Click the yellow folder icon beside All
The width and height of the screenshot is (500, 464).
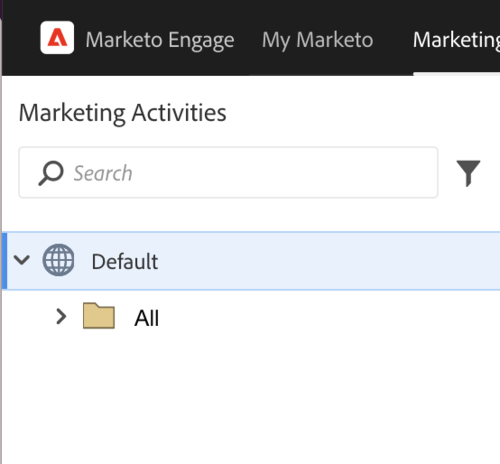tap(99, 316)
